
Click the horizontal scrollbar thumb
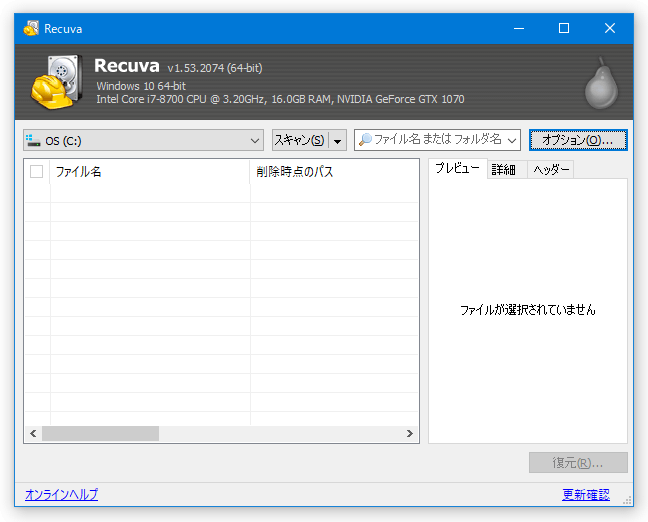pyautogui.click(x=100, y=434)
